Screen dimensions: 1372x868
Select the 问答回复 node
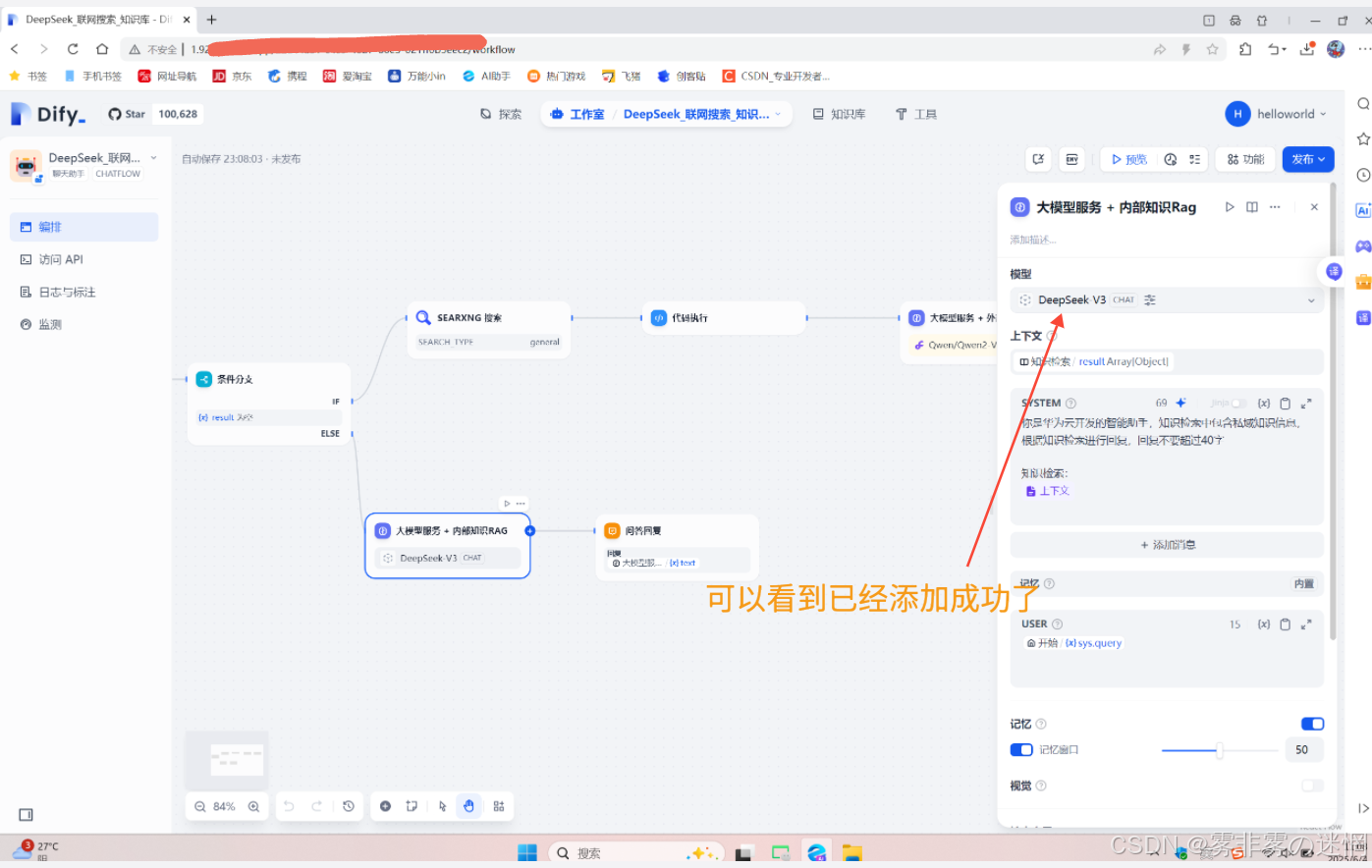pyautogui.click(x=677, y=547)
